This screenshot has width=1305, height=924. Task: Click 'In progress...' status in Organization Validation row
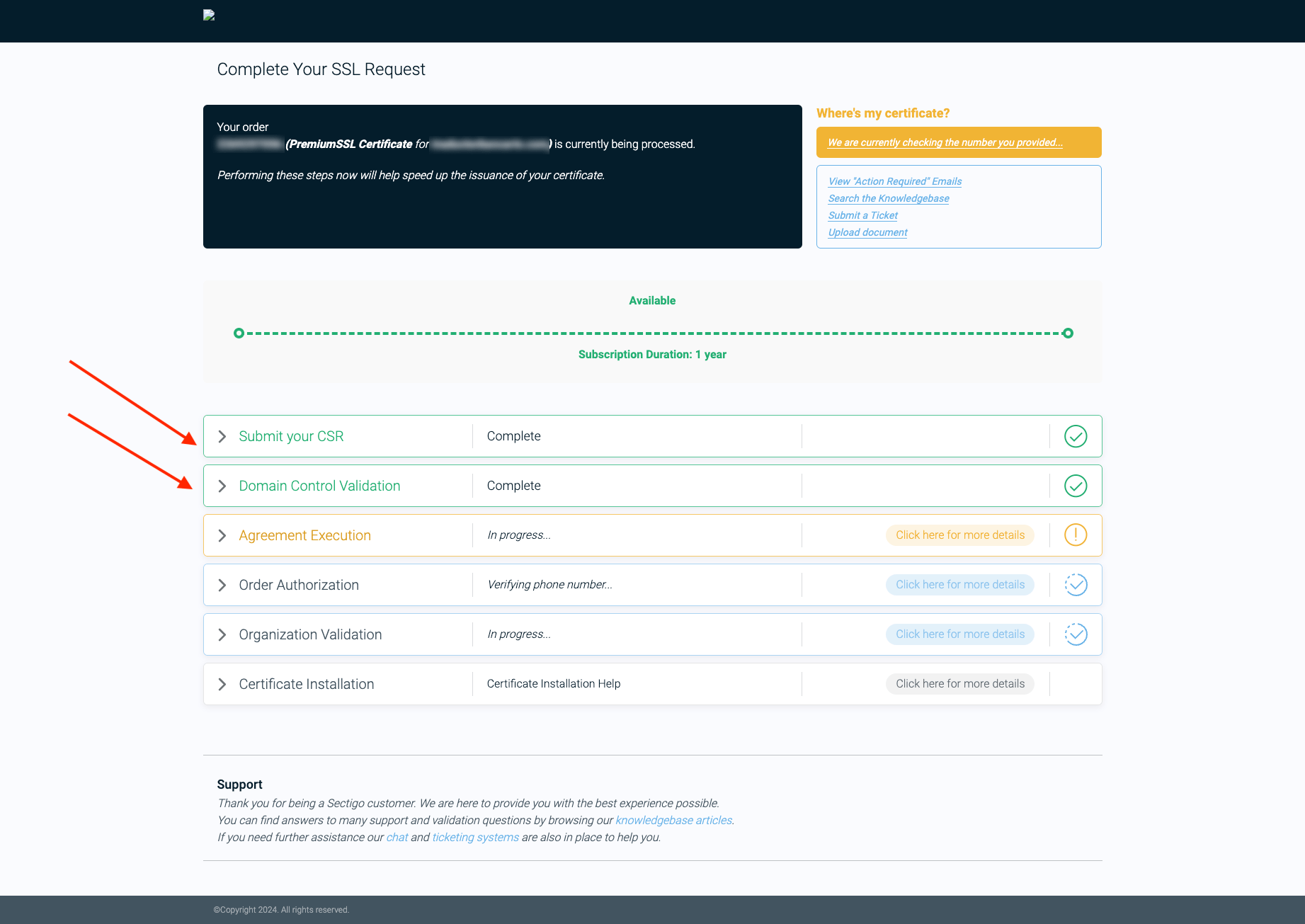(x=519, y=634)
